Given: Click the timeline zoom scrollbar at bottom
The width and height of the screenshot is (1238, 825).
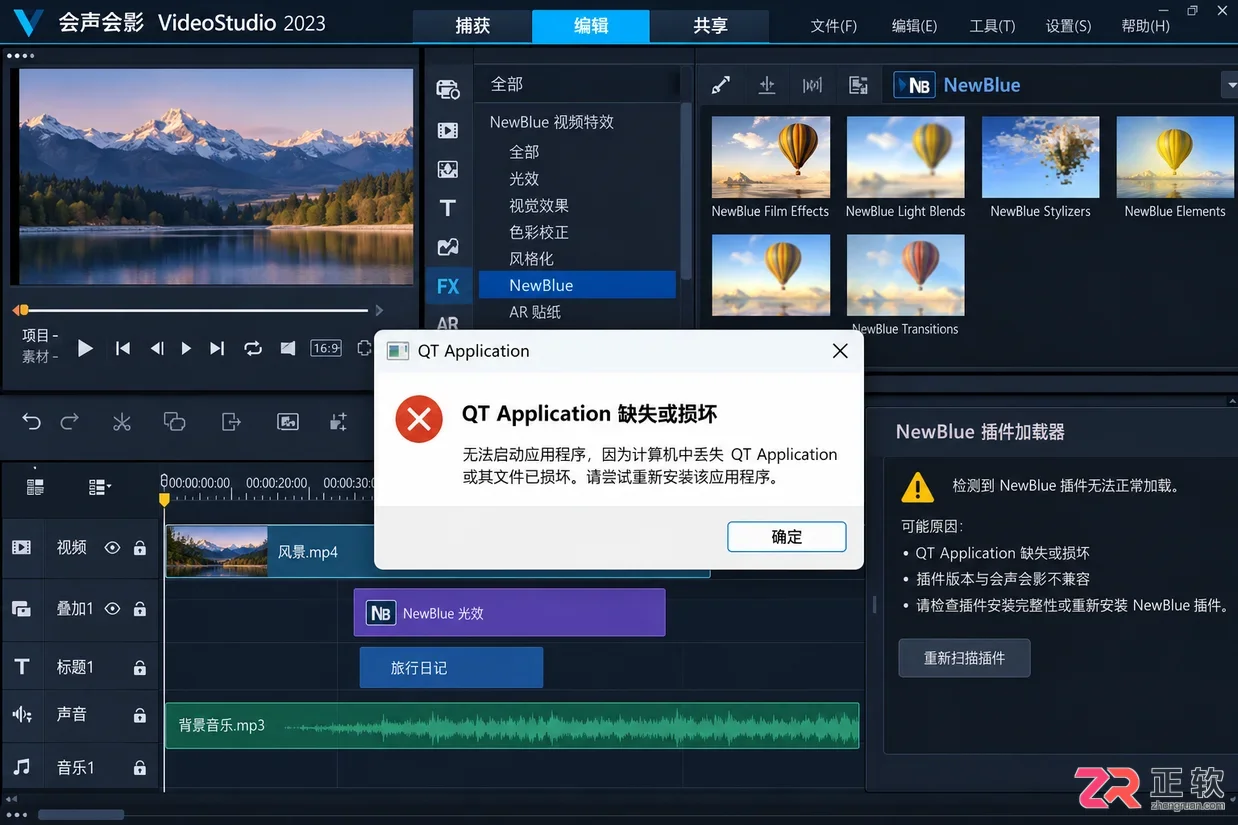Looking at the screenshot, I should tap(82, 815).
